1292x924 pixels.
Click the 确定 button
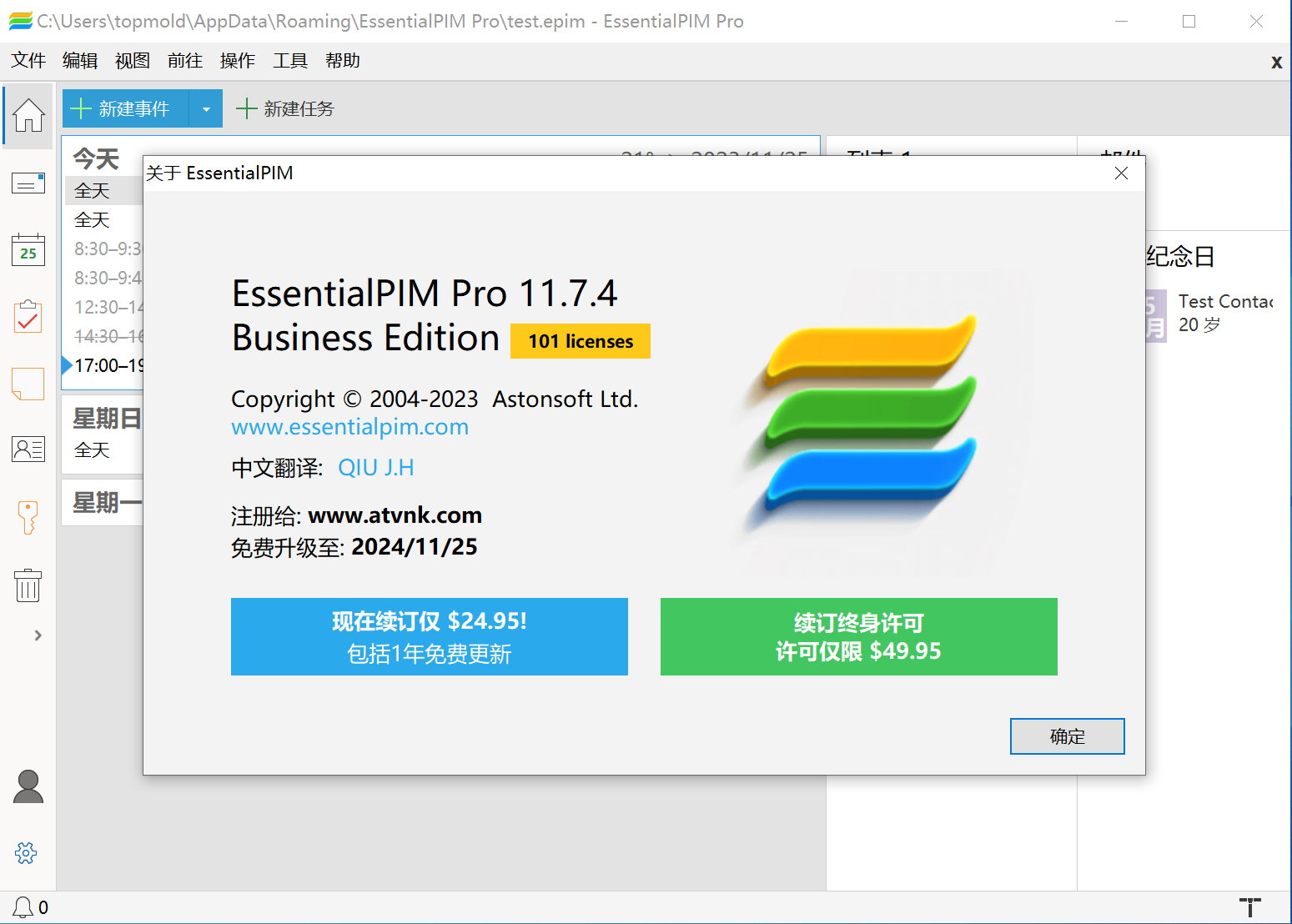pyautogui.click(x=1067, y=736)
